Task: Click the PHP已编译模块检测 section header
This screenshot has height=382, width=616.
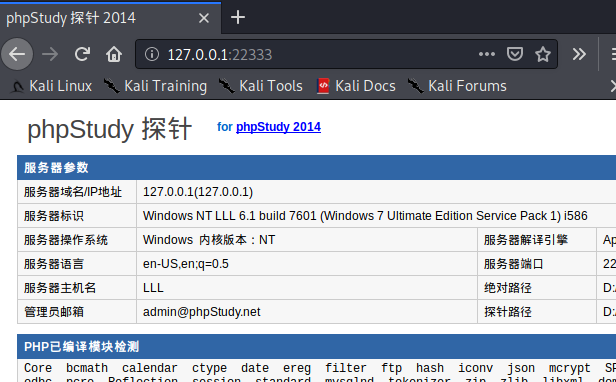Action: 317,347
